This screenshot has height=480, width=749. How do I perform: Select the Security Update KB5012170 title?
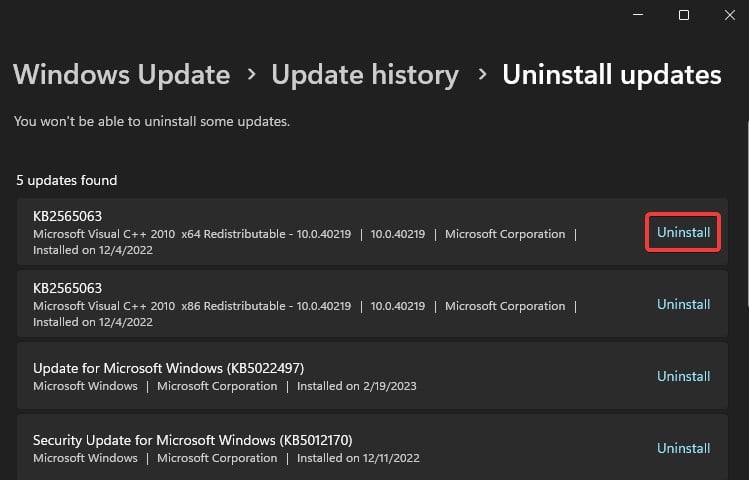pos(192,439)
